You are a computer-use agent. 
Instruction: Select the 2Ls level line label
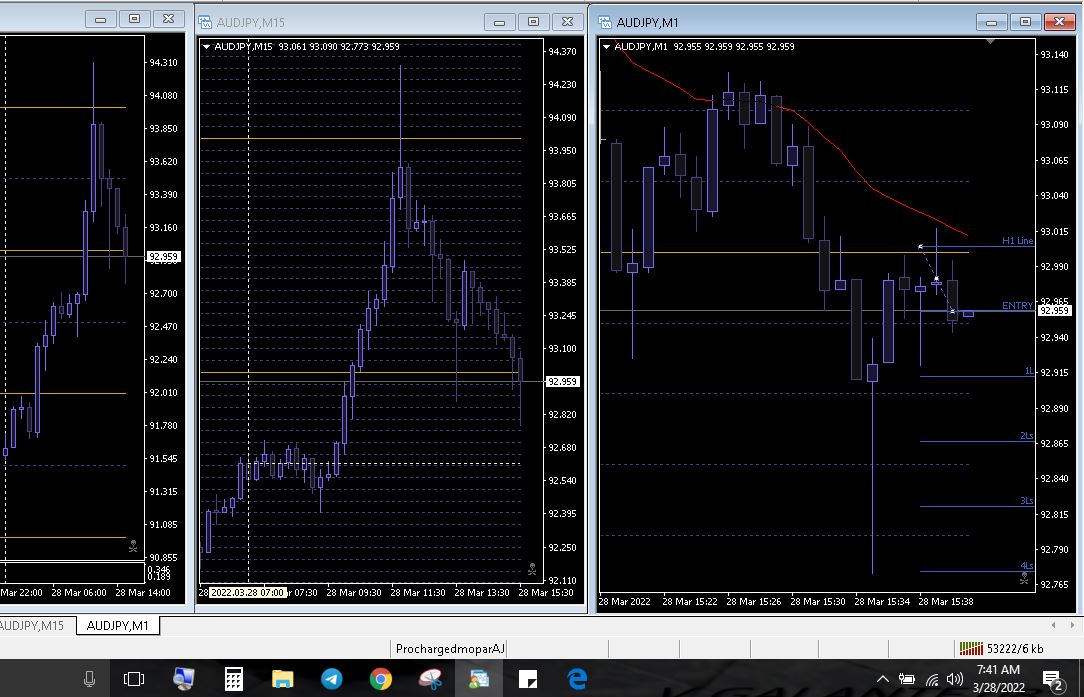[x=1027, y=436]
